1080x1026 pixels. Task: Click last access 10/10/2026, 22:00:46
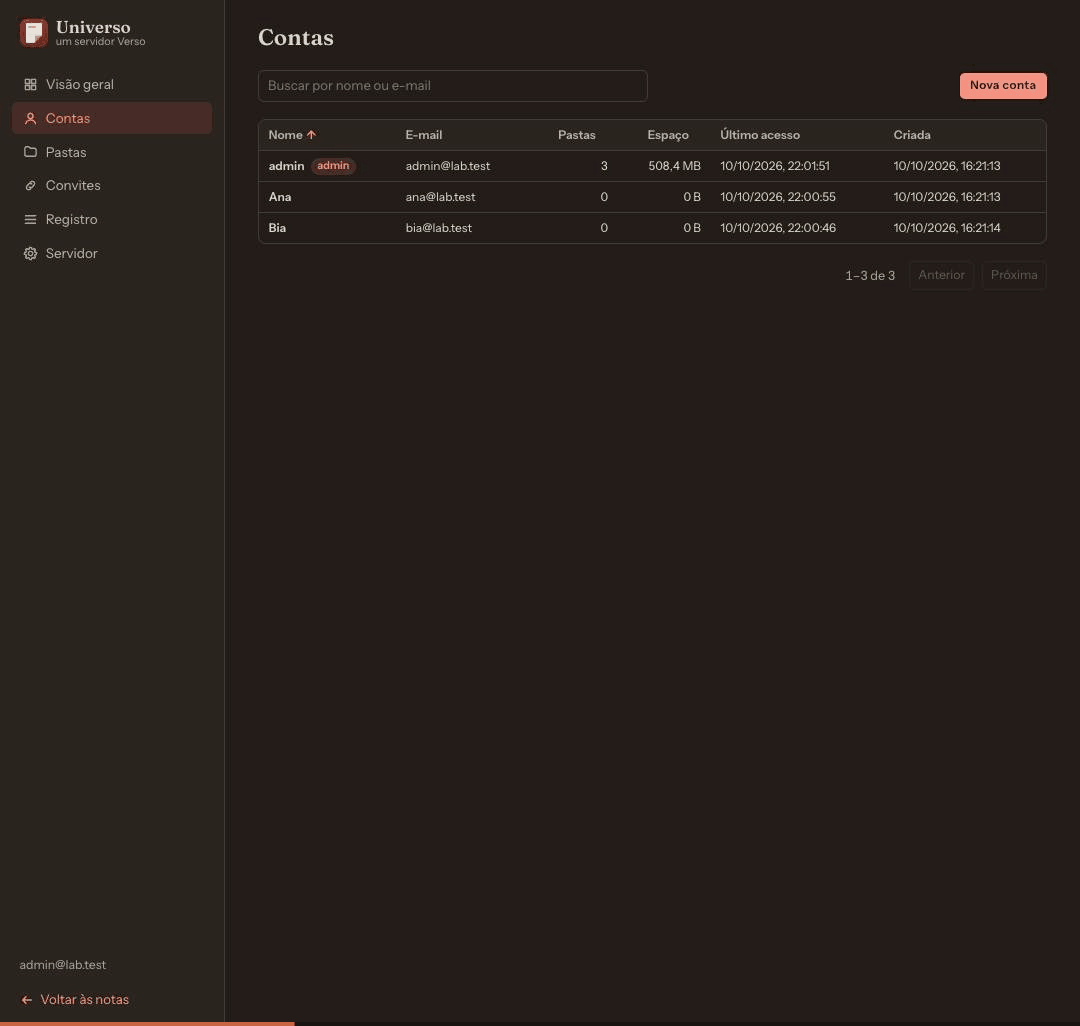coord(778,228)
